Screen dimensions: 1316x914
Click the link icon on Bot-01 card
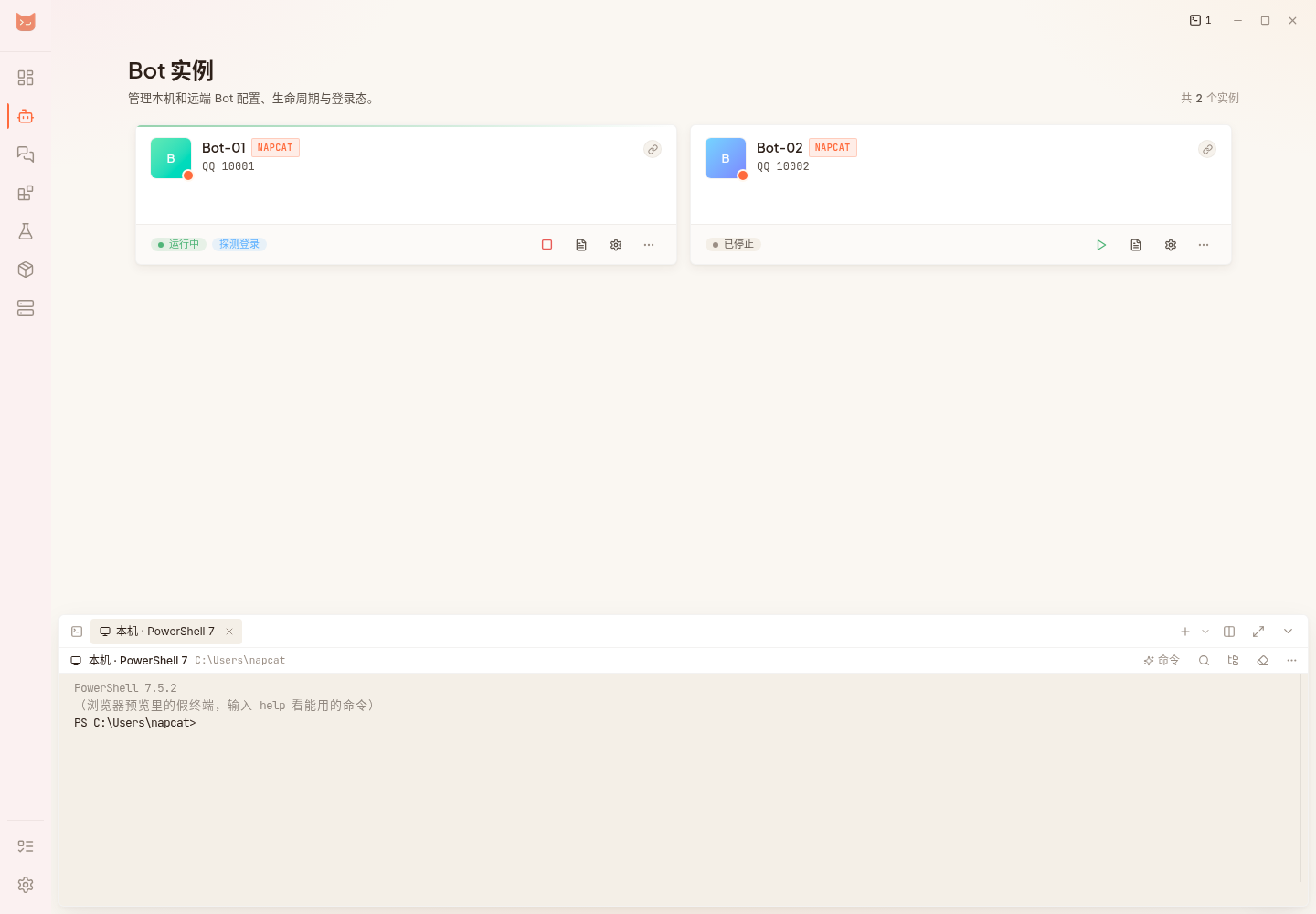[x=653, y=149]
